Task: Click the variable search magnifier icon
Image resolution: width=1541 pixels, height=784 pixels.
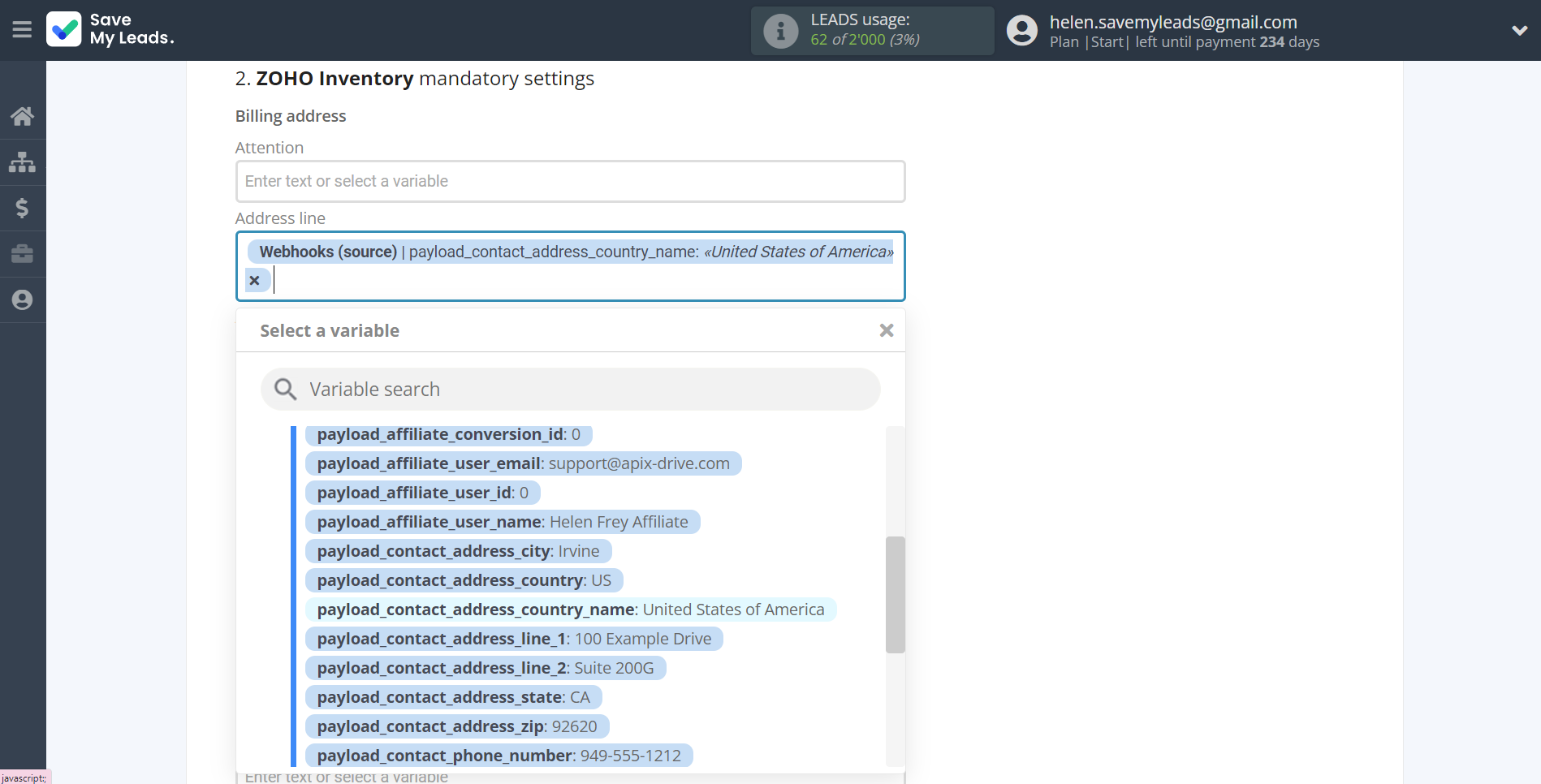Action: click(x=285, y=390)
